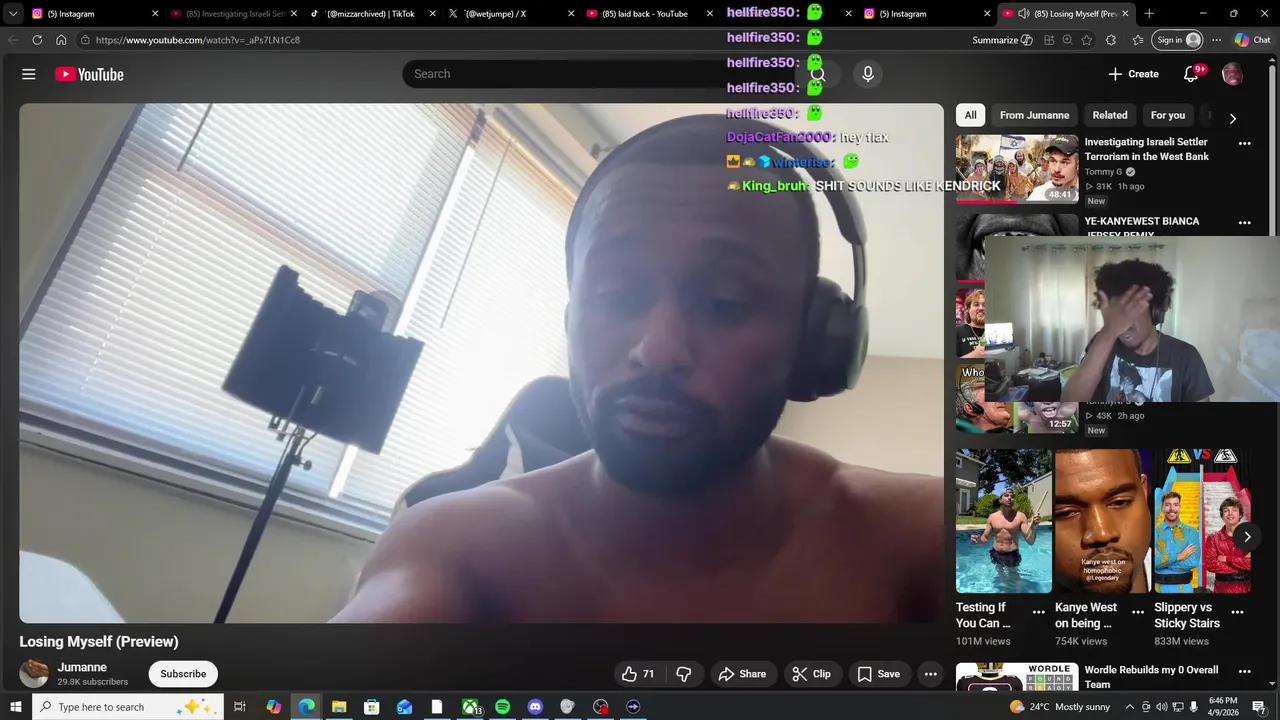Select the From Jumanne filter chip
The width and height of the screenshot is (1280, 720).
pos(1034,115)
